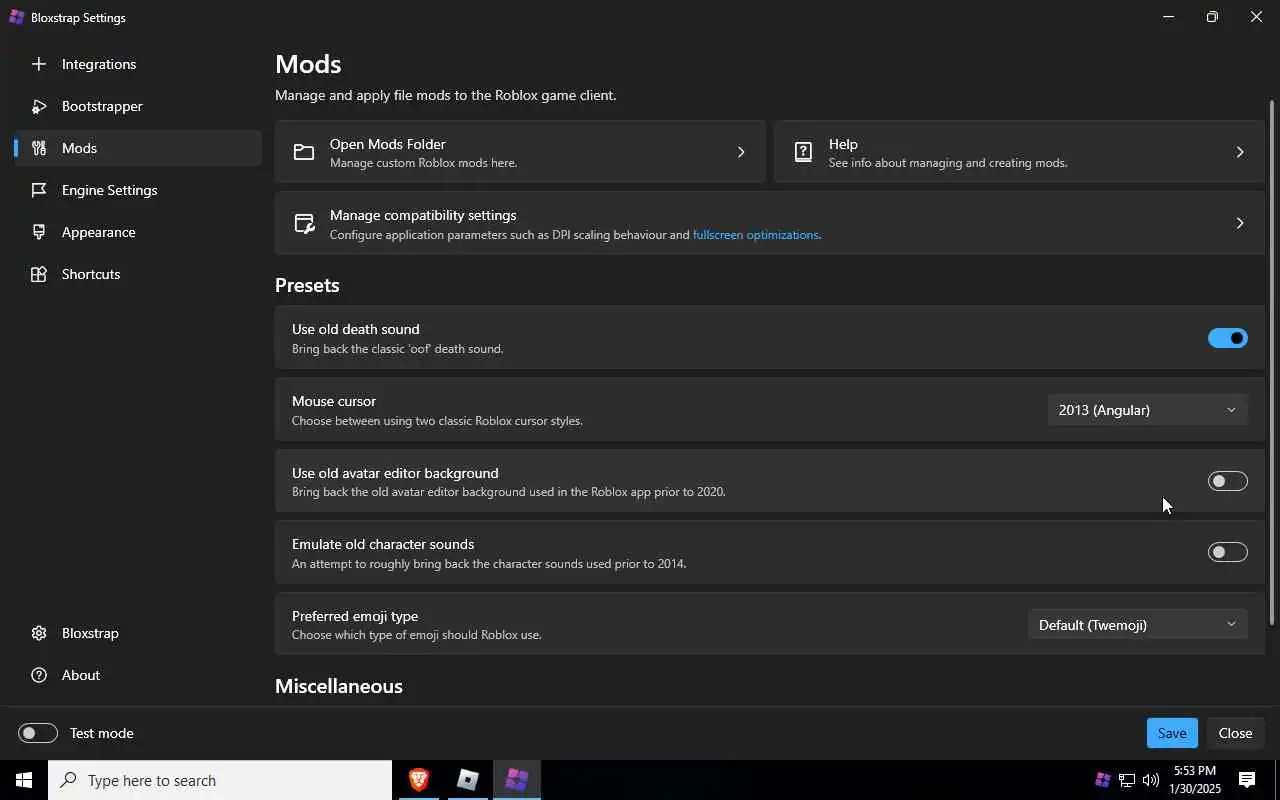Click the Help card question icon
The height and width of the screenshot is (800, 1280).
[803, 152]
